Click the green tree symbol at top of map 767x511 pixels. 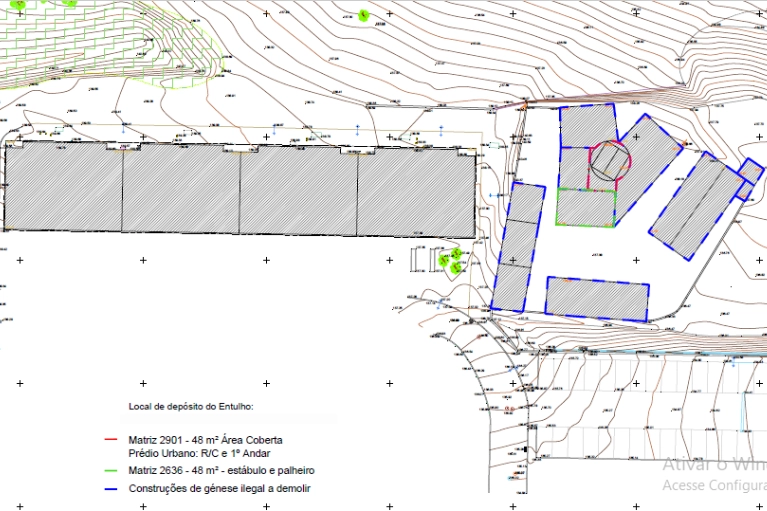click(x=364, y=15)
